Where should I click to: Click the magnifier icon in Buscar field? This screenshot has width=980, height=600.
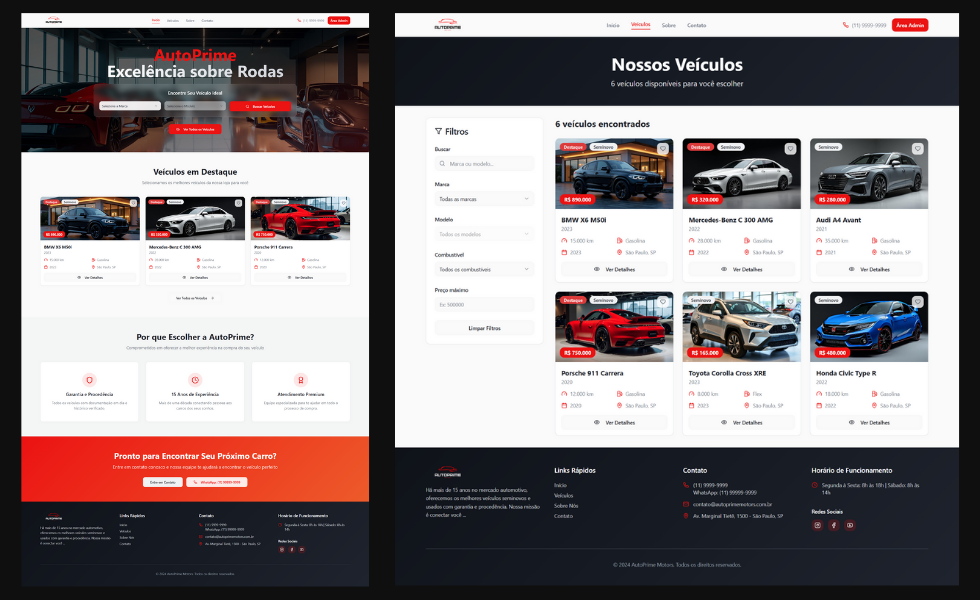pos(443,163)
